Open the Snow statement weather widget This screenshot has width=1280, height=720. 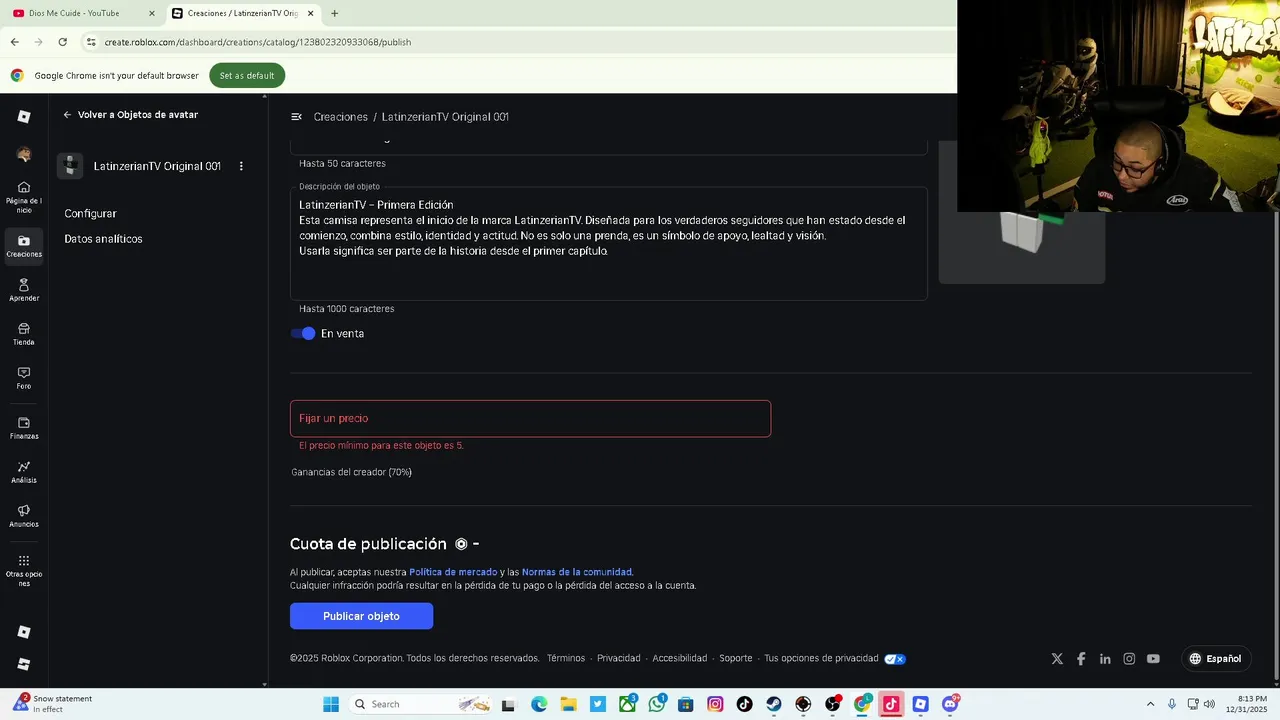coord(52,704)
